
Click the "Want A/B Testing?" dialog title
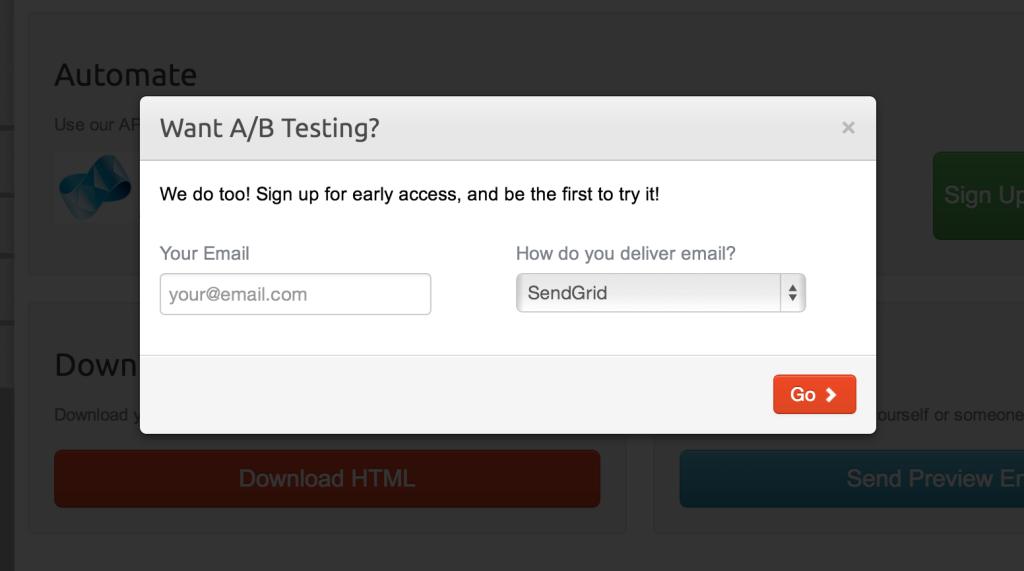click(x=270, y=128)
